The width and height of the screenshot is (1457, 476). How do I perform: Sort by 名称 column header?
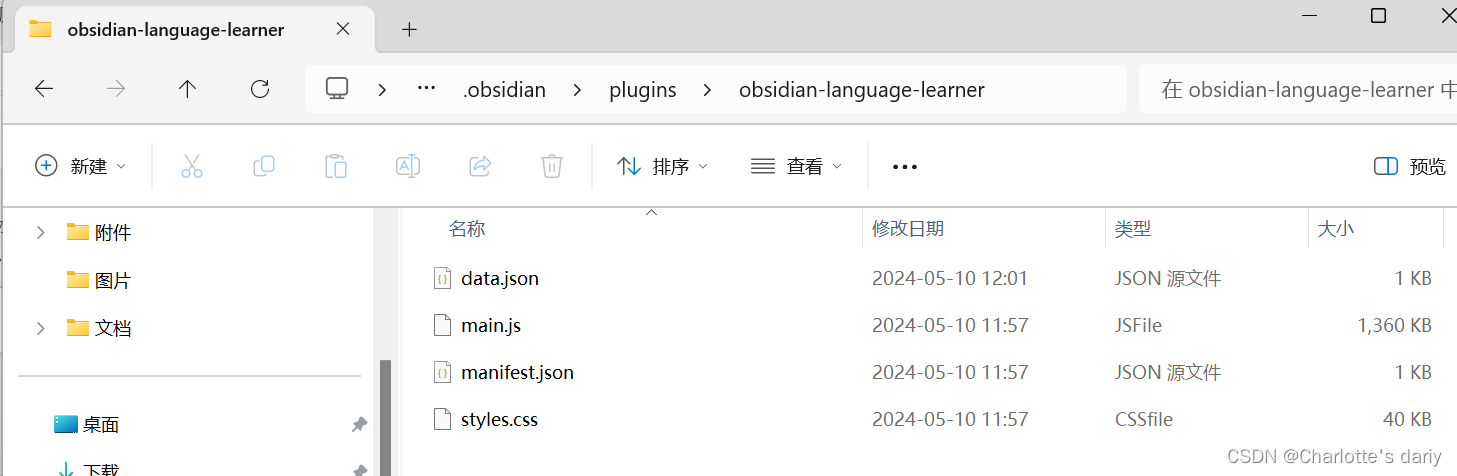[x=467, y=229]
